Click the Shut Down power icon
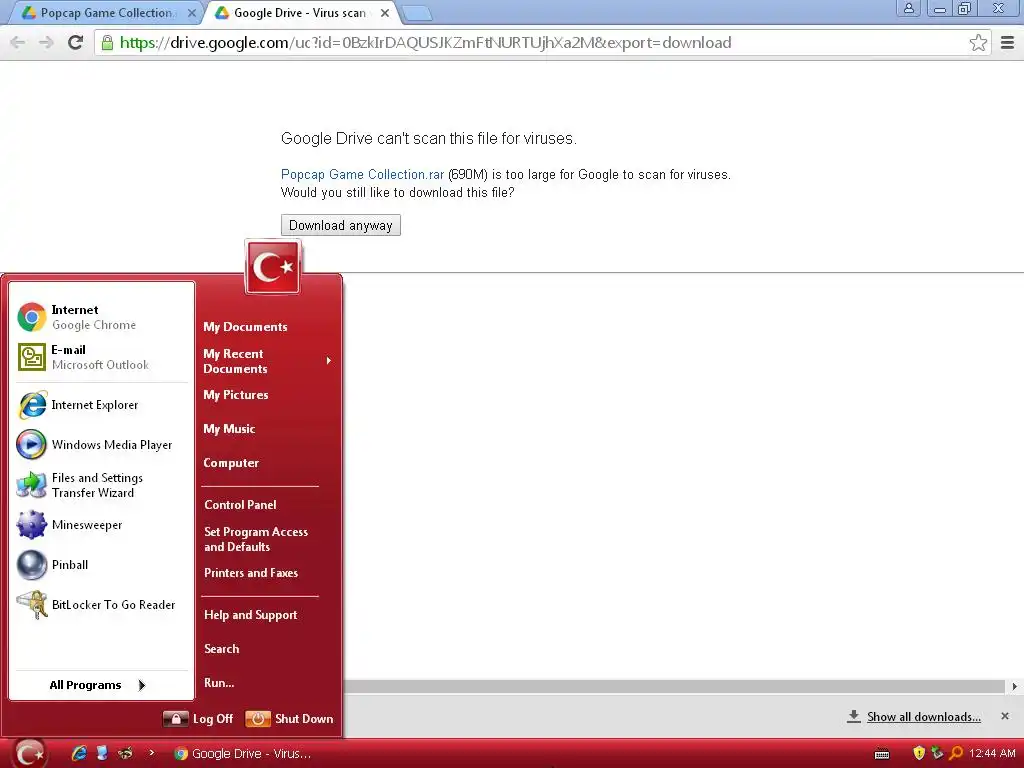The image size is (1024, 768). click(258, 718)
